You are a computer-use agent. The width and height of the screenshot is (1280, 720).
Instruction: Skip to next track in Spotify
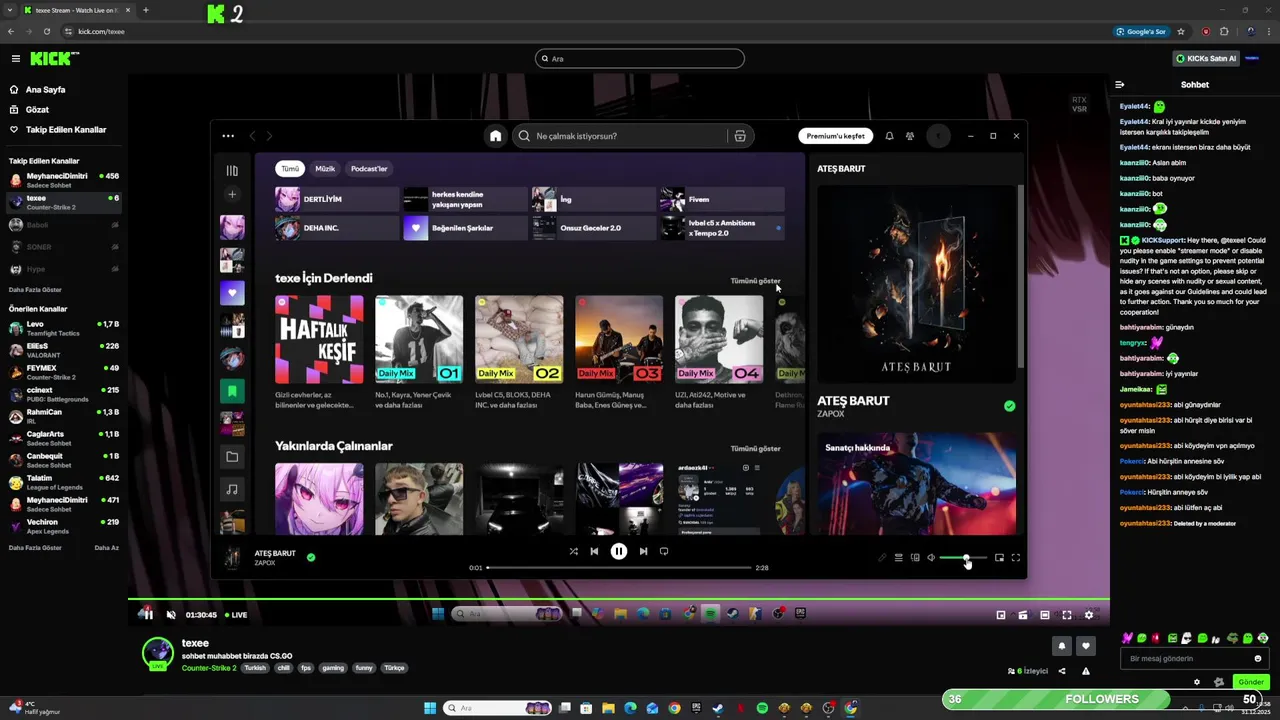(643, 551)
